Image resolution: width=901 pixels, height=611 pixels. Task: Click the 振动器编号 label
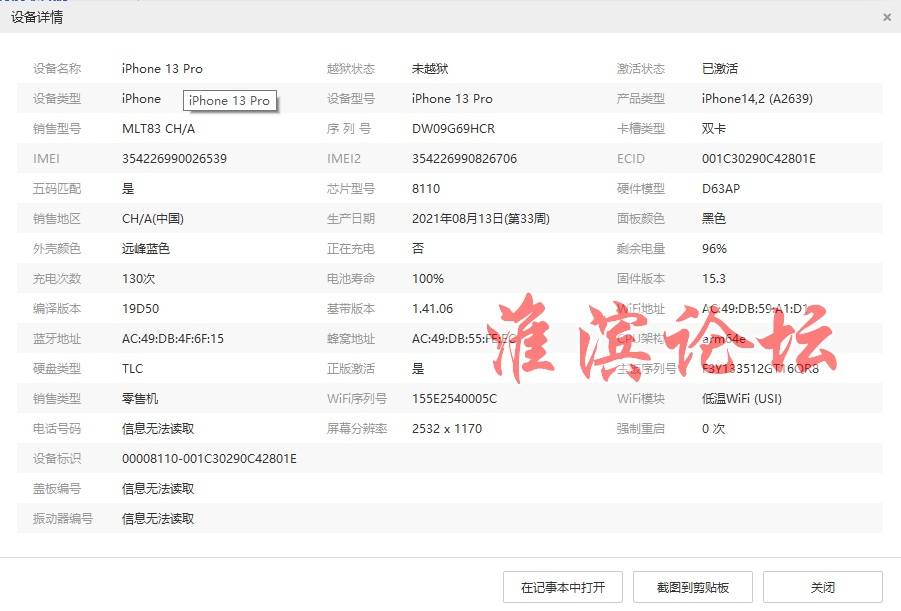pyautogui.click(x=63, y=518)
